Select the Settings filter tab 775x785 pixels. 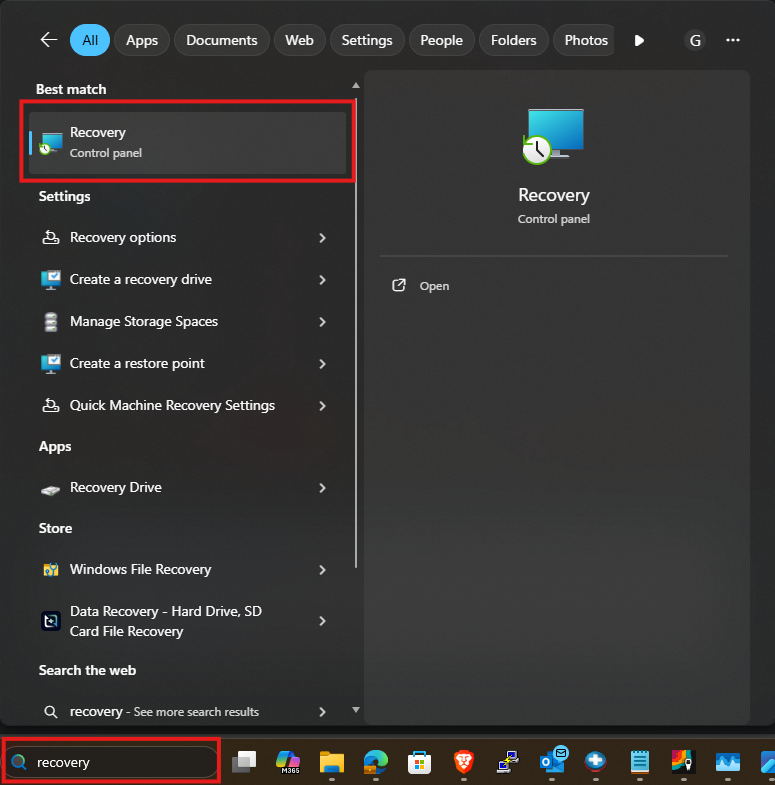[367, 40]
